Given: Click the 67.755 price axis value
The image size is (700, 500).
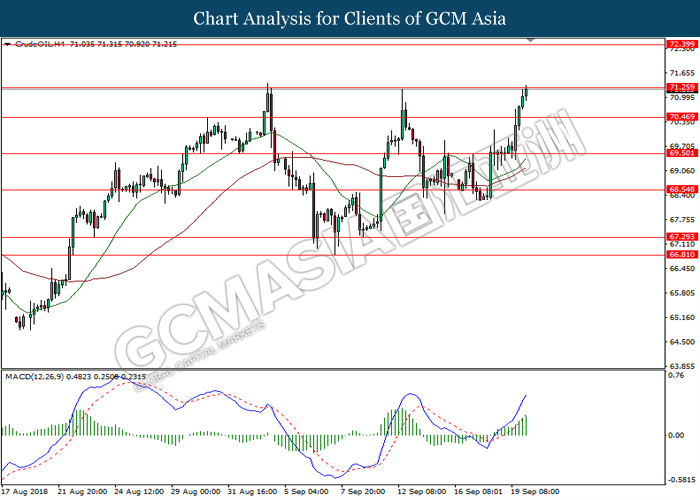Looking at the screenshot, I should (683, 220).
